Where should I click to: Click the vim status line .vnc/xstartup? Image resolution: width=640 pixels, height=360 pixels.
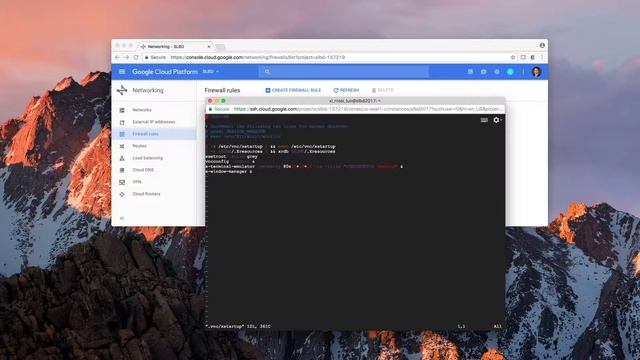(x=238, y=327)
